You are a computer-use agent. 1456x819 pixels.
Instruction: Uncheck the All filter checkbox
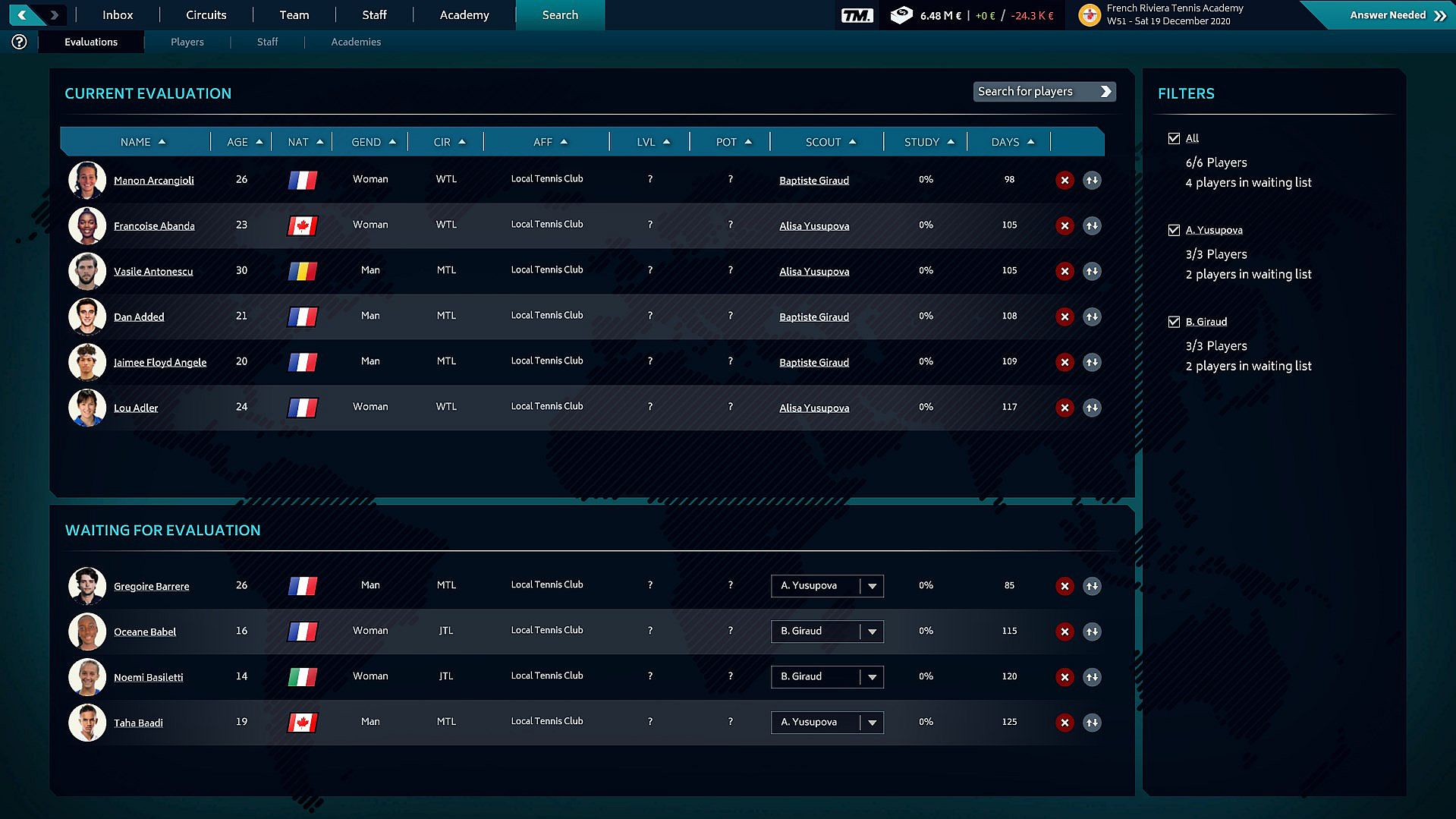[1174, 138]
